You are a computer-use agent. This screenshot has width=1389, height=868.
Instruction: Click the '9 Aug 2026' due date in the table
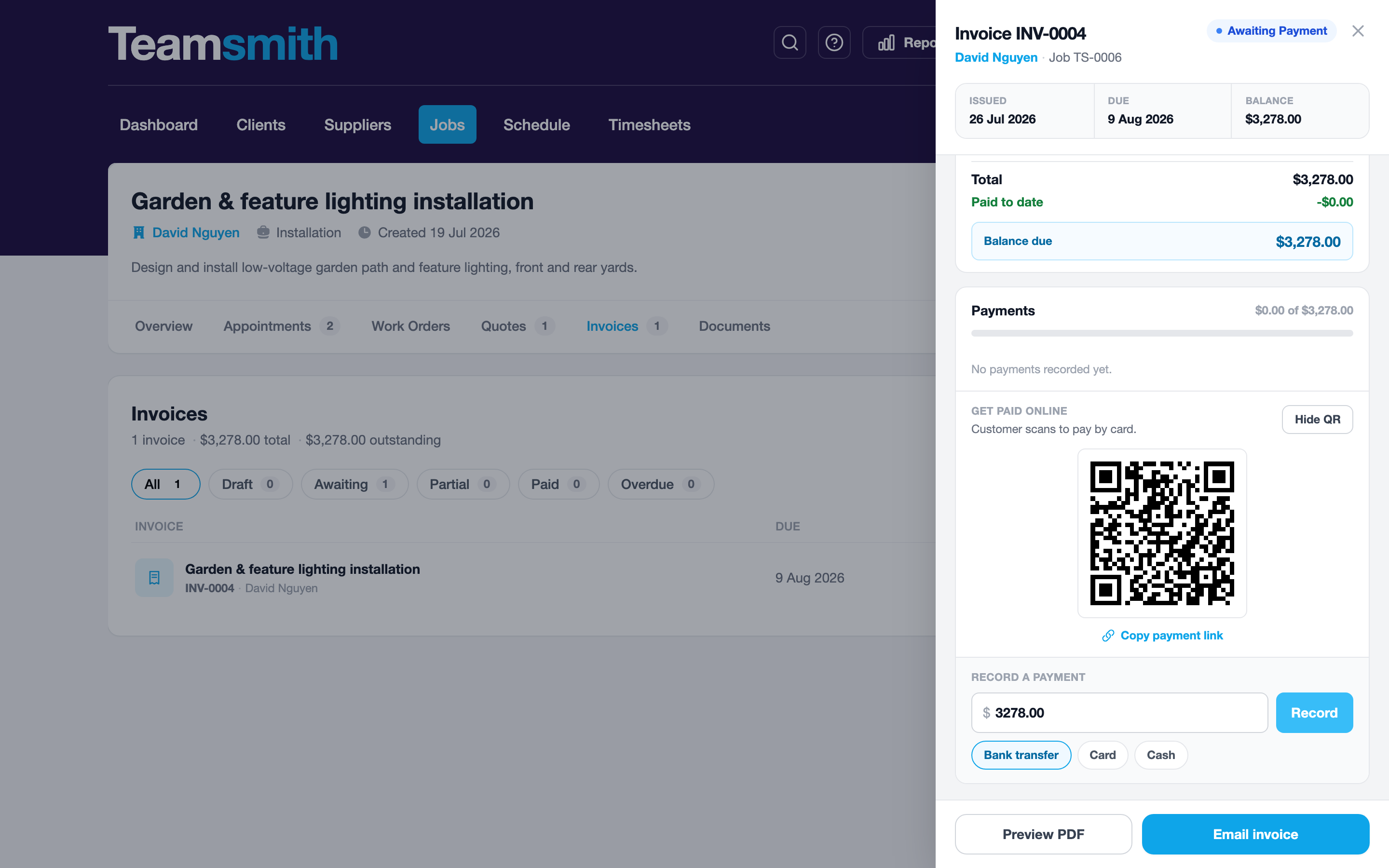point(809,578)
